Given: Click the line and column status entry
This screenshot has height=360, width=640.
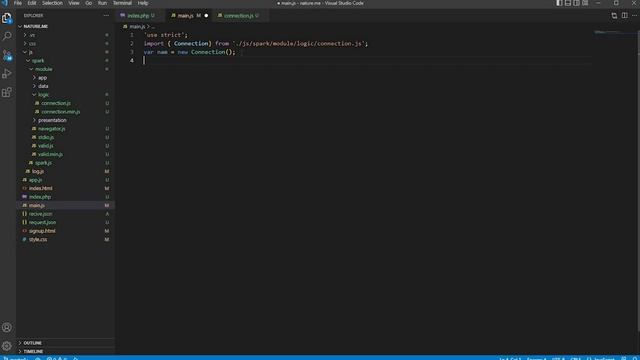Looking at the screenshot, I should pos(510,358).
